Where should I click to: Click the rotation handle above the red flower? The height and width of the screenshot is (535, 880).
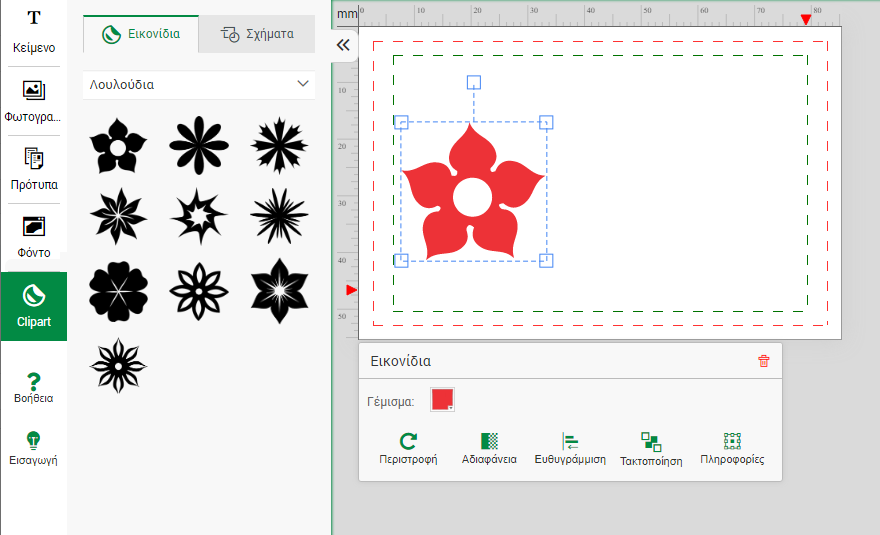click(474, 82)
